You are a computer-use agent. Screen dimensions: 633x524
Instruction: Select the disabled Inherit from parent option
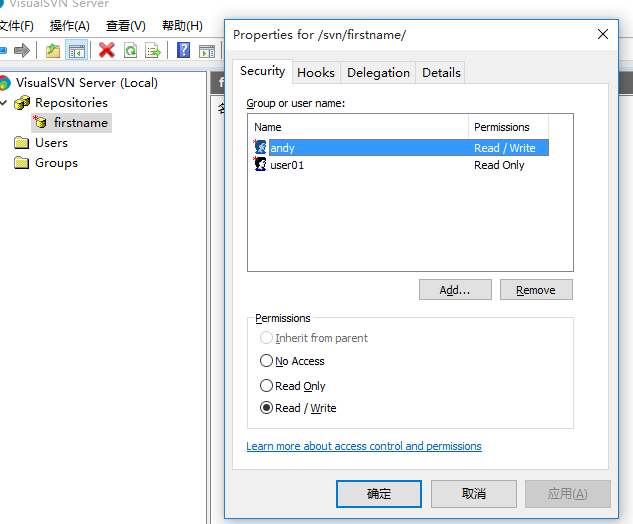[x=266, y=337]
